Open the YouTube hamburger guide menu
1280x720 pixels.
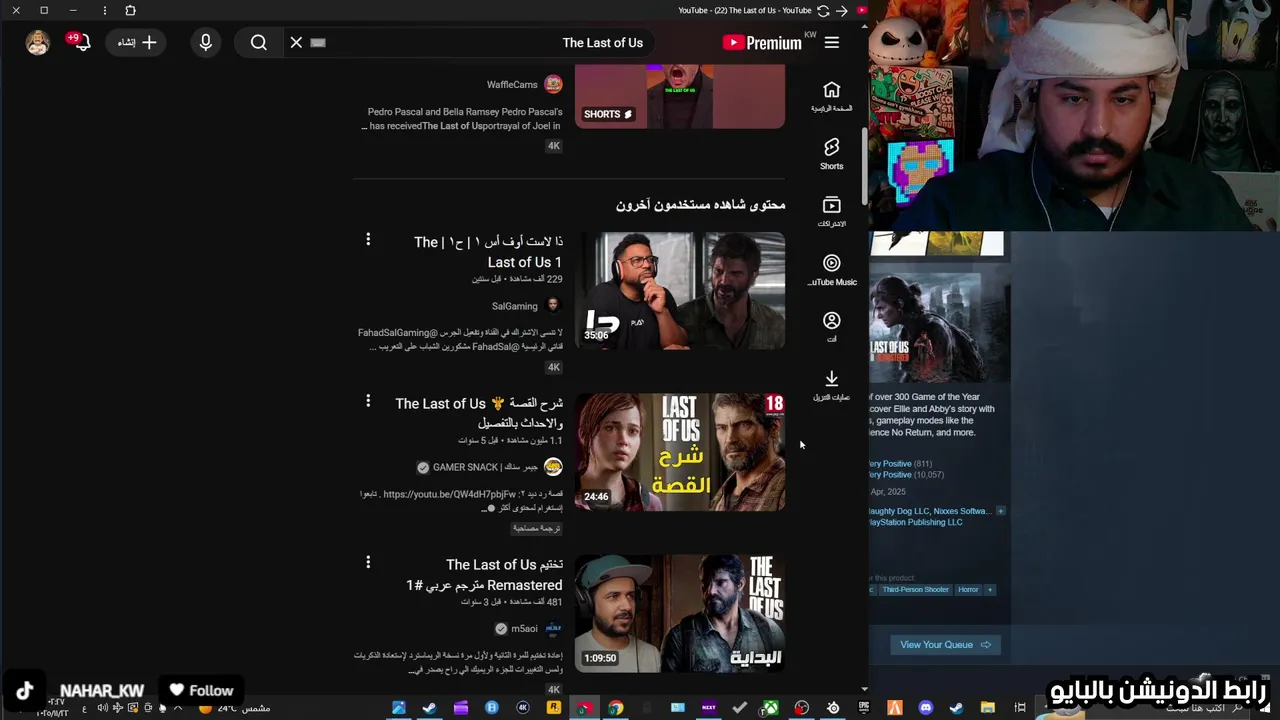point(832,42)
